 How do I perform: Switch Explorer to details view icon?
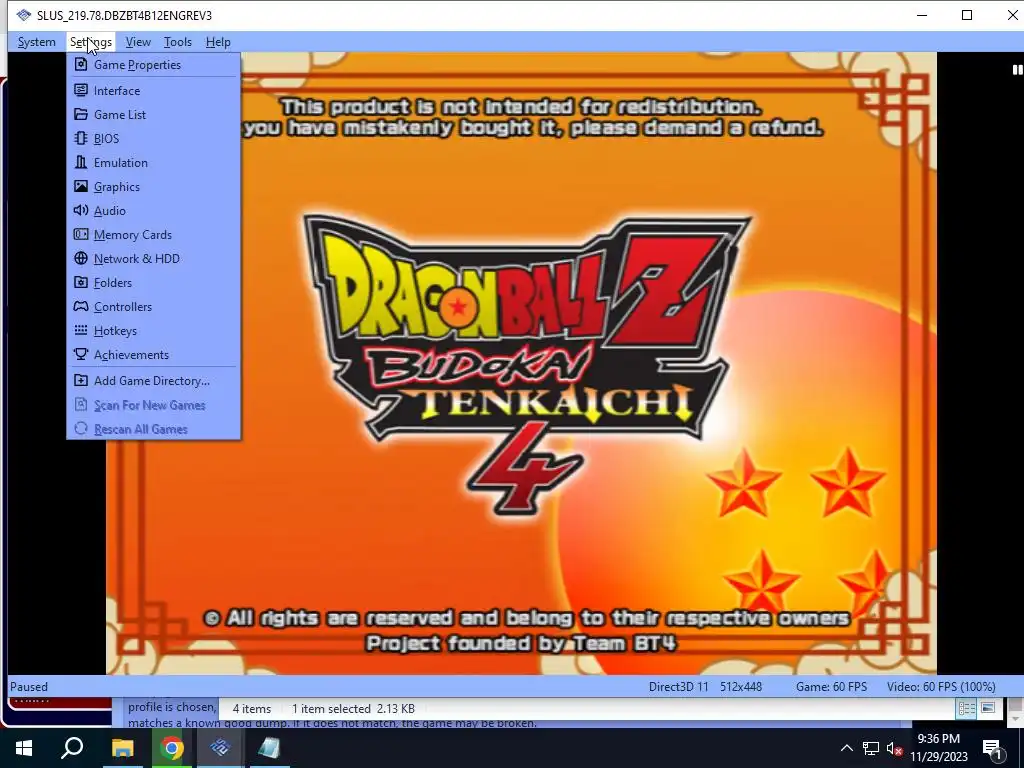tap(967, 708)
